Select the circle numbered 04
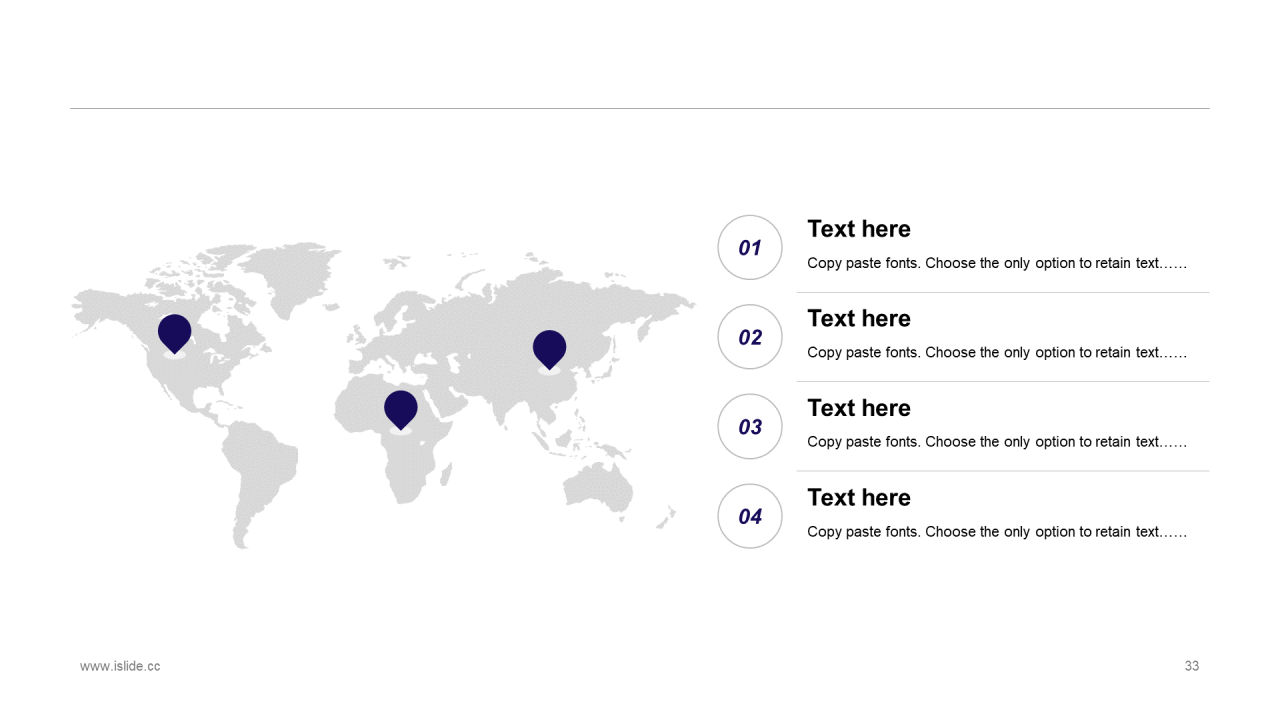The width and height of the screenshot is (1280, 720). (x=750, y=516)
